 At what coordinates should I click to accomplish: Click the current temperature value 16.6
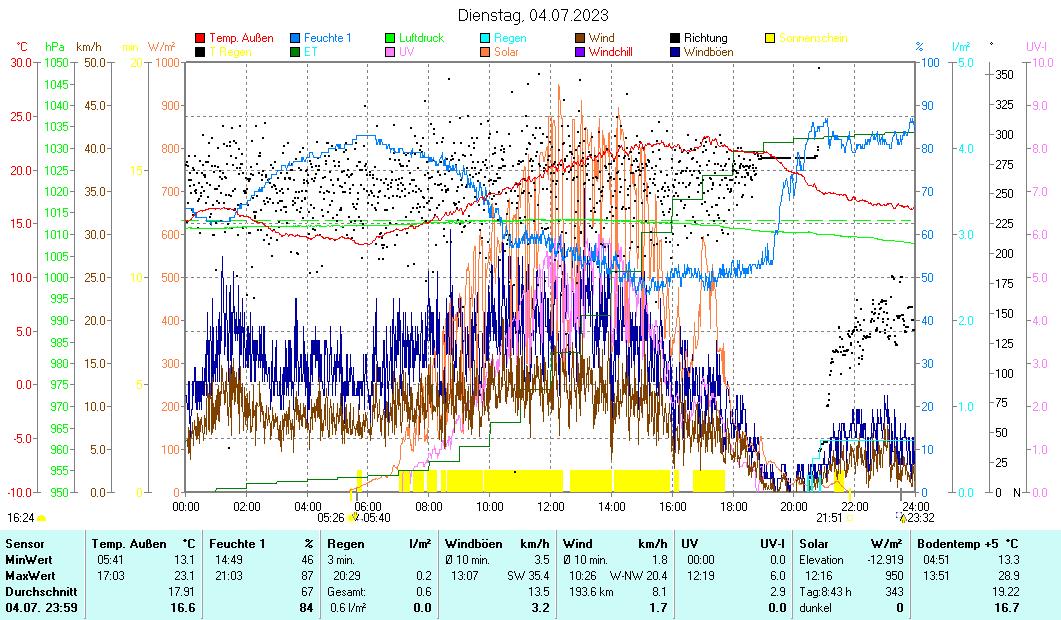click(182, 608)
